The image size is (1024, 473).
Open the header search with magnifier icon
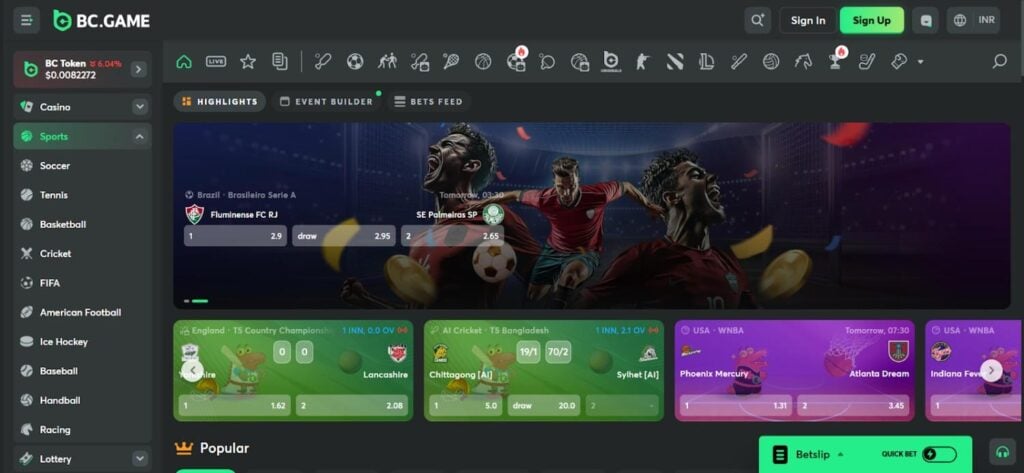click(x=758, y=20)
